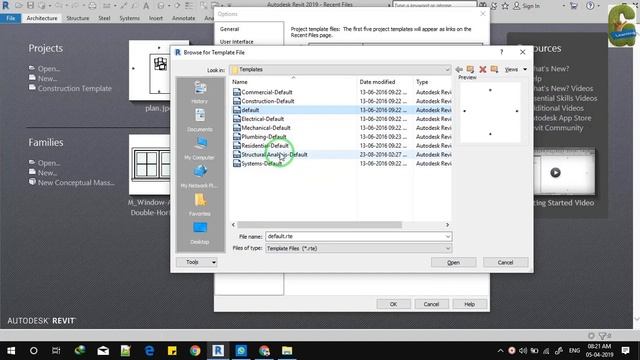The height and width of the screenshot is (360, 640).
Task: Open the Tools dropdown button
Action: [x=197, y=262]
